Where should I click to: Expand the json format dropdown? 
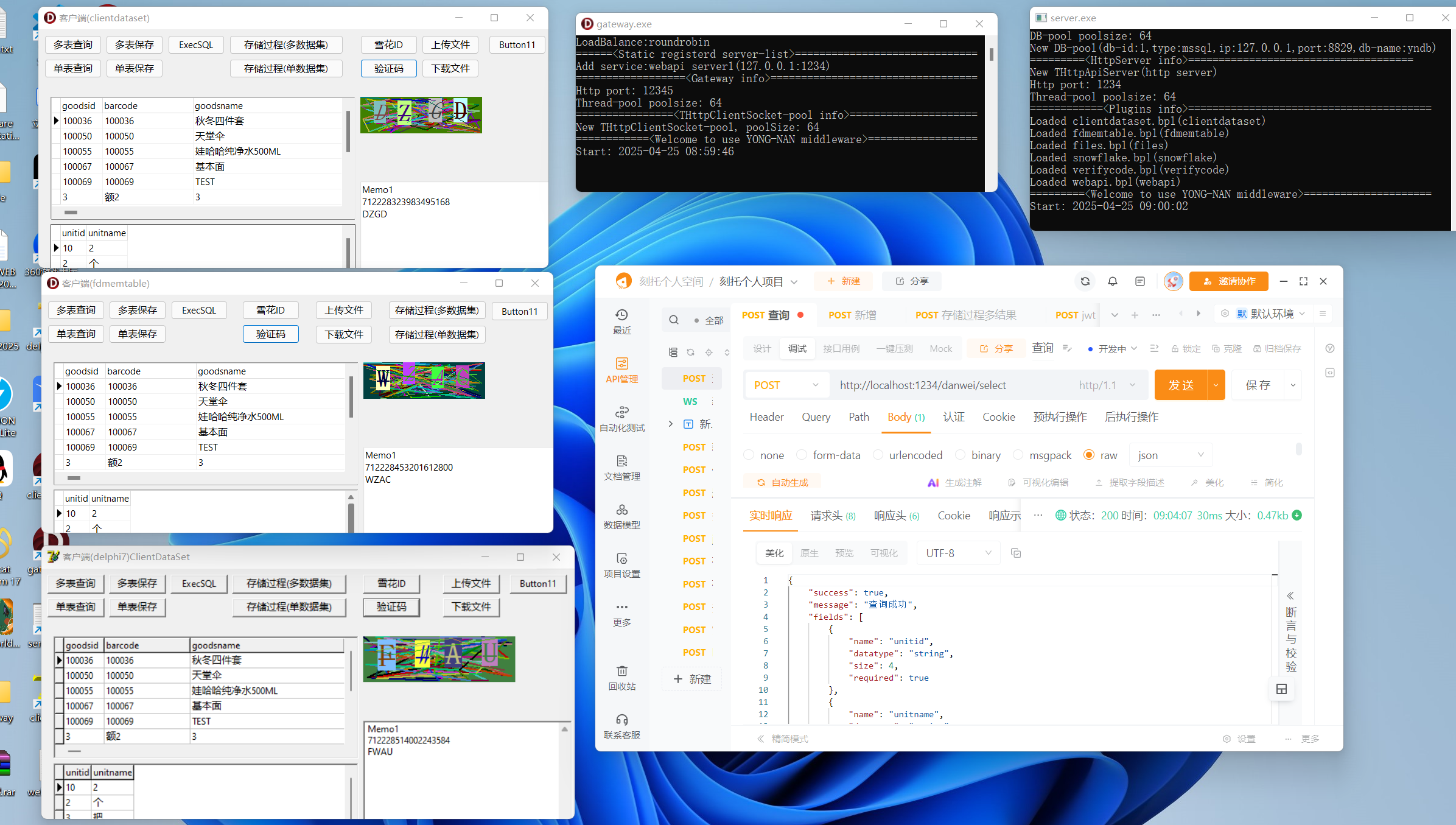pyautogui.click(x=1171, y=455)
